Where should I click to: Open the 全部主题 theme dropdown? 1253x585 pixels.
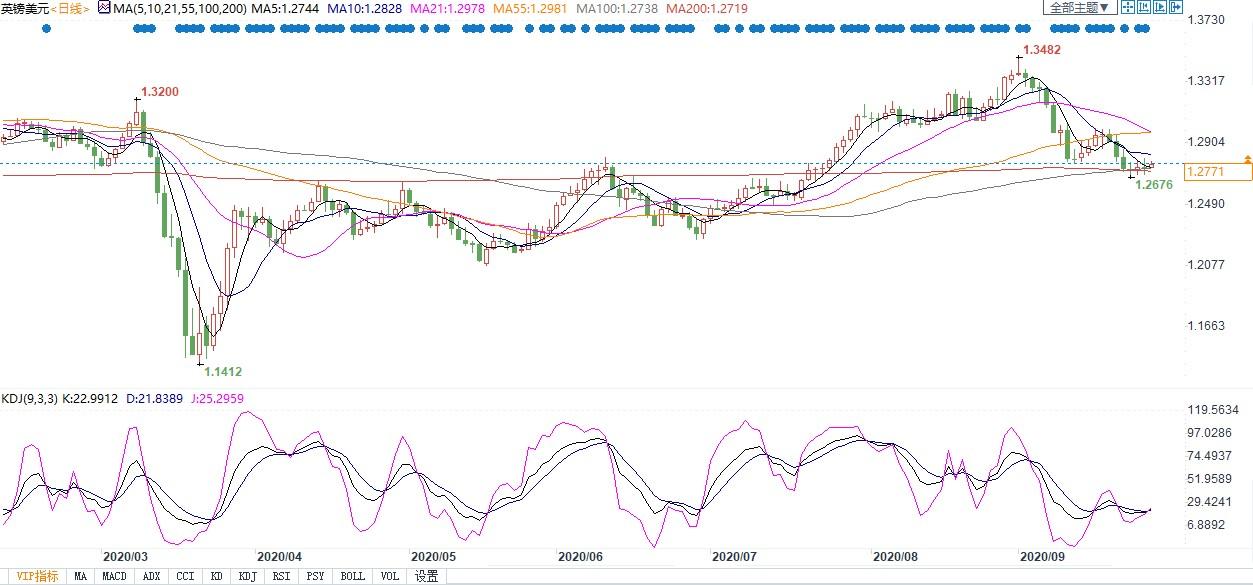[x=1080, y=7]
